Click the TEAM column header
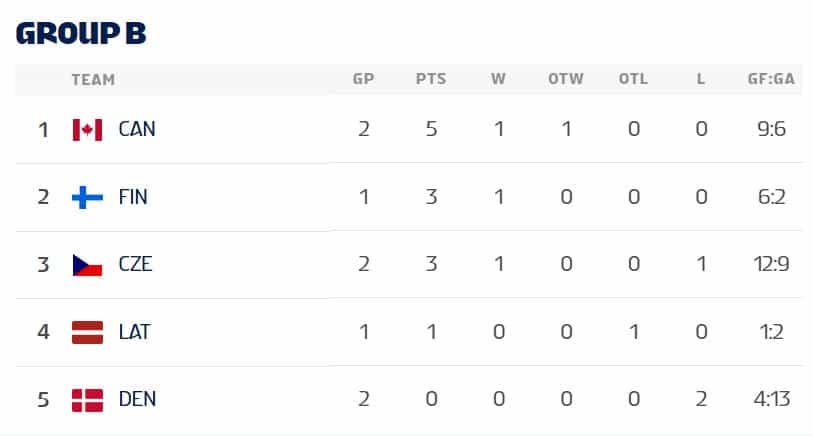 coord(93,80)
